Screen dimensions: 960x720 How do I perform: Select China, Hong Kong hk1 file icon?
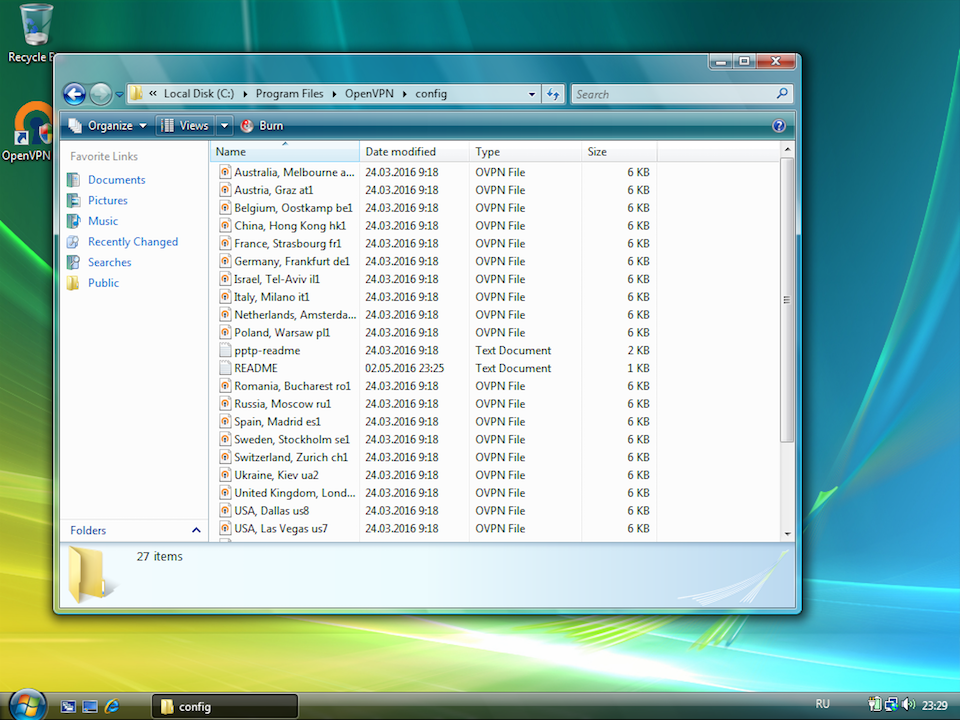coord(225,225)
